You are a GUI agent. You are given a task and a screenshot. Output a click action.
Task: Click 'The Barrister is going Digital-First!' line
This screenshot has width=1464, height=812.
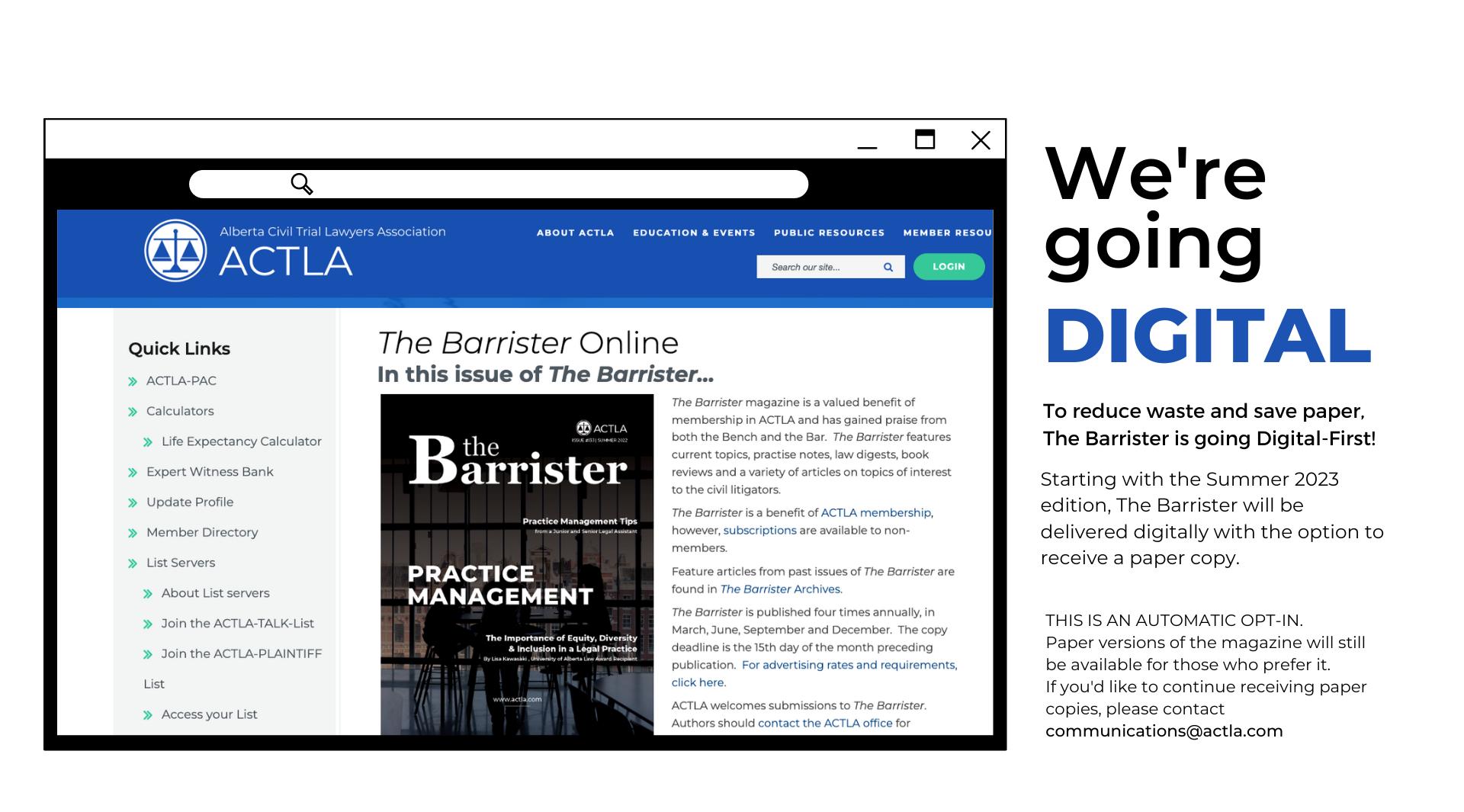(1209, 439)
